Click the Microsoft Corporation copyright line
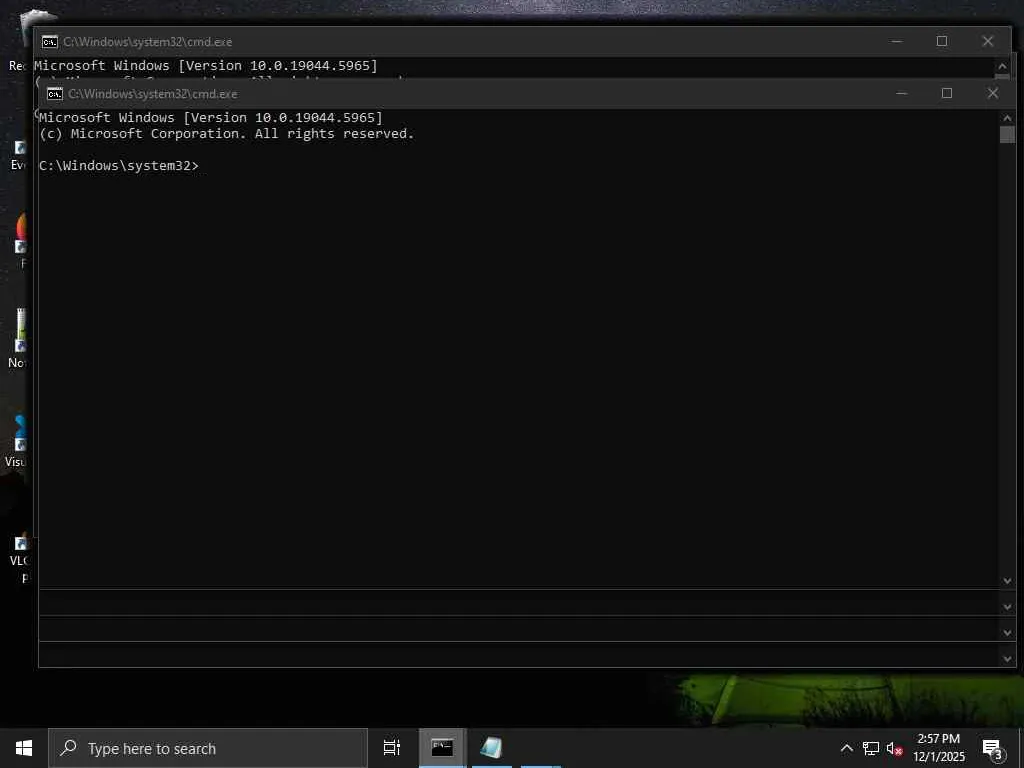Viewport: 1024px width, 768px height. coord(227,134)
